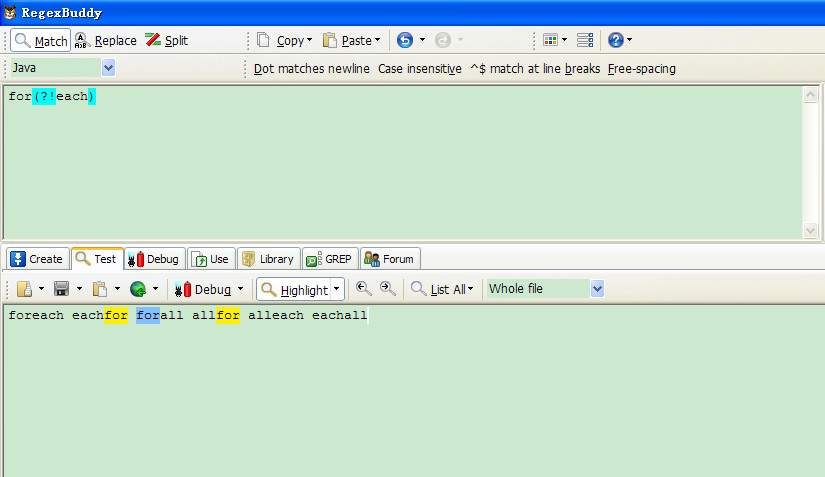Open test panel paste dropdown arrow

(117, 288)
